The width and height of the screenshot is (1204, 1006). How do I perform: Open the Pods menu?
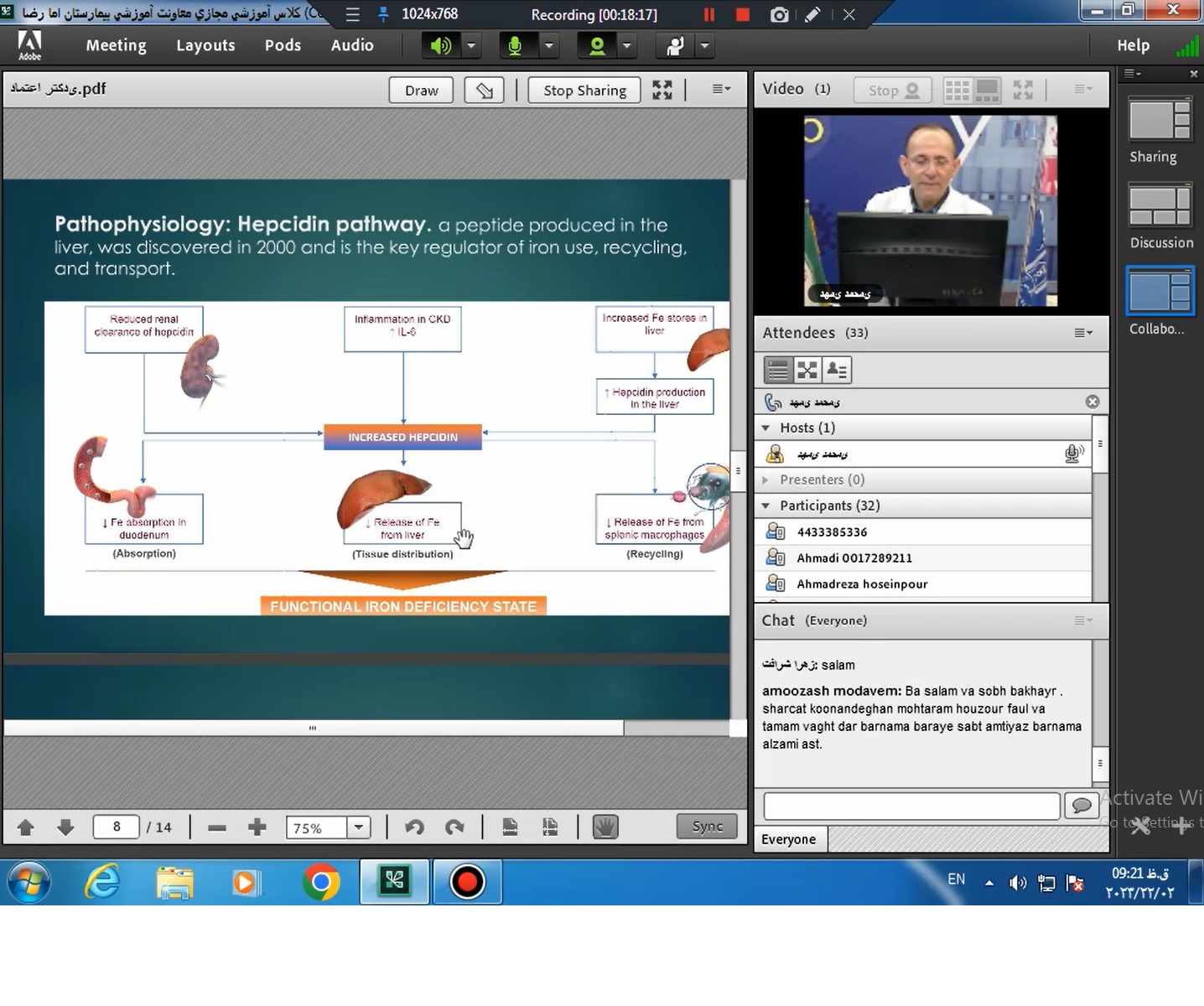(x=283, y=45)
